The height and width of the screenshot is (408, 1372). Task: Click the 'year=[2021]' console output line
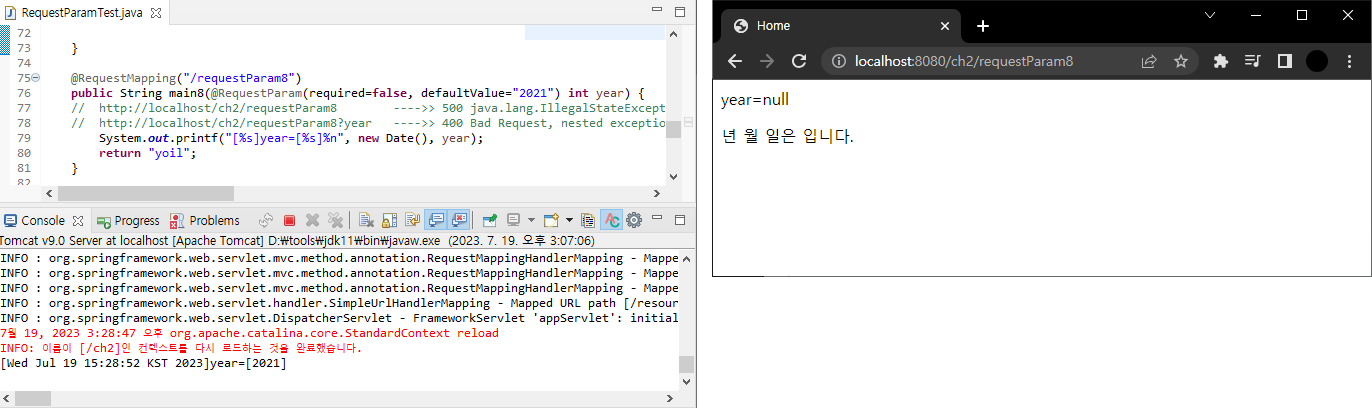[x=143, y=363]
